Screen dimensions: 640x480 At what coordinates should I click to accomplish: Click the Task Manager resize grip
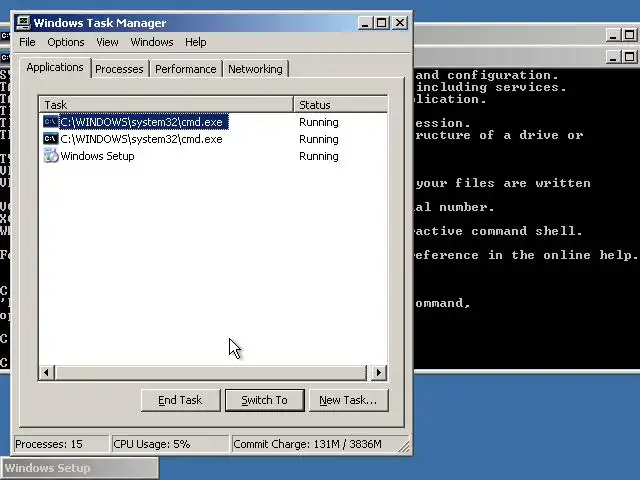pyautogui.click(x=404, y=447)
